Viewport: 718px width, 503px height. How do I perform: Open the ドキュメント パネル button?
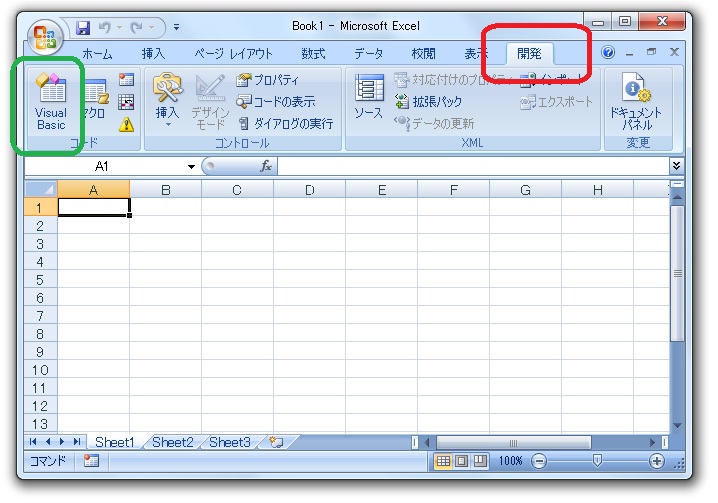tap(636, 101)
